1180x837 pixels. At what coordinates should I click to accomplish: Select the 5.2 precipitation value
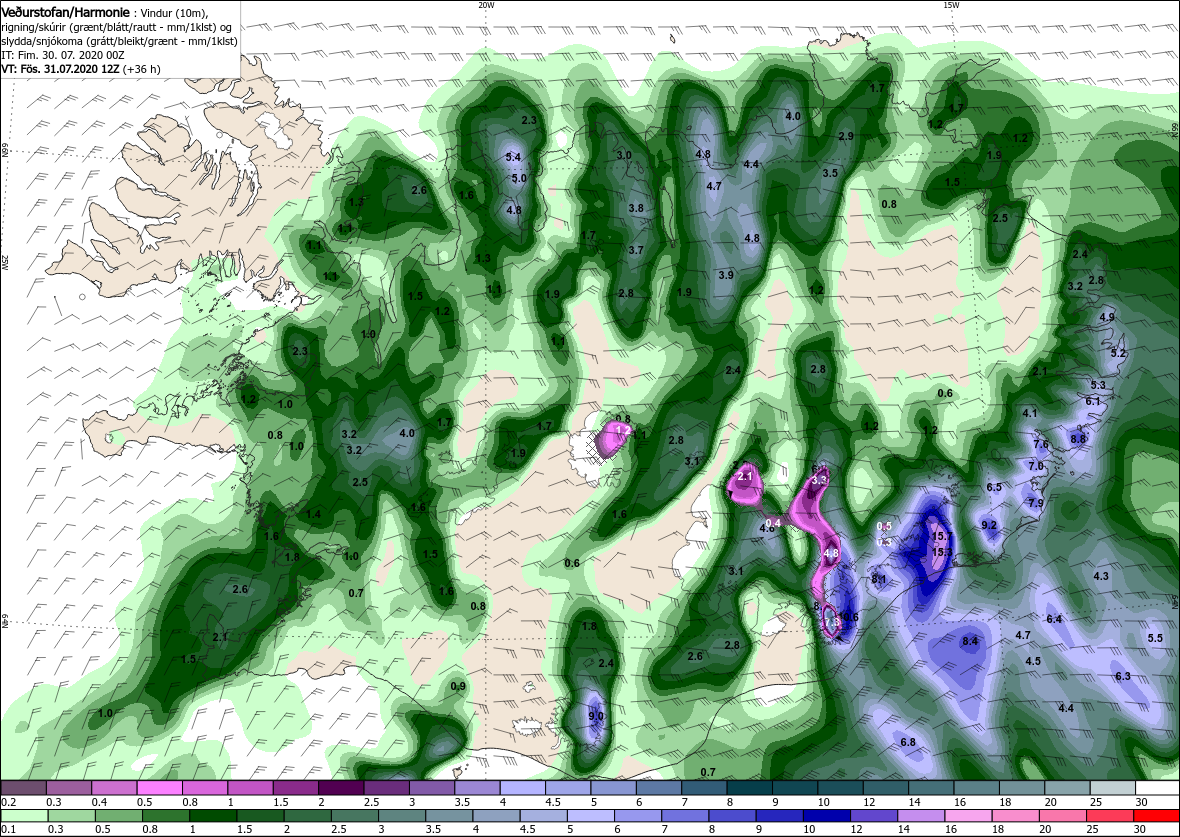[x=1118, y=353]
